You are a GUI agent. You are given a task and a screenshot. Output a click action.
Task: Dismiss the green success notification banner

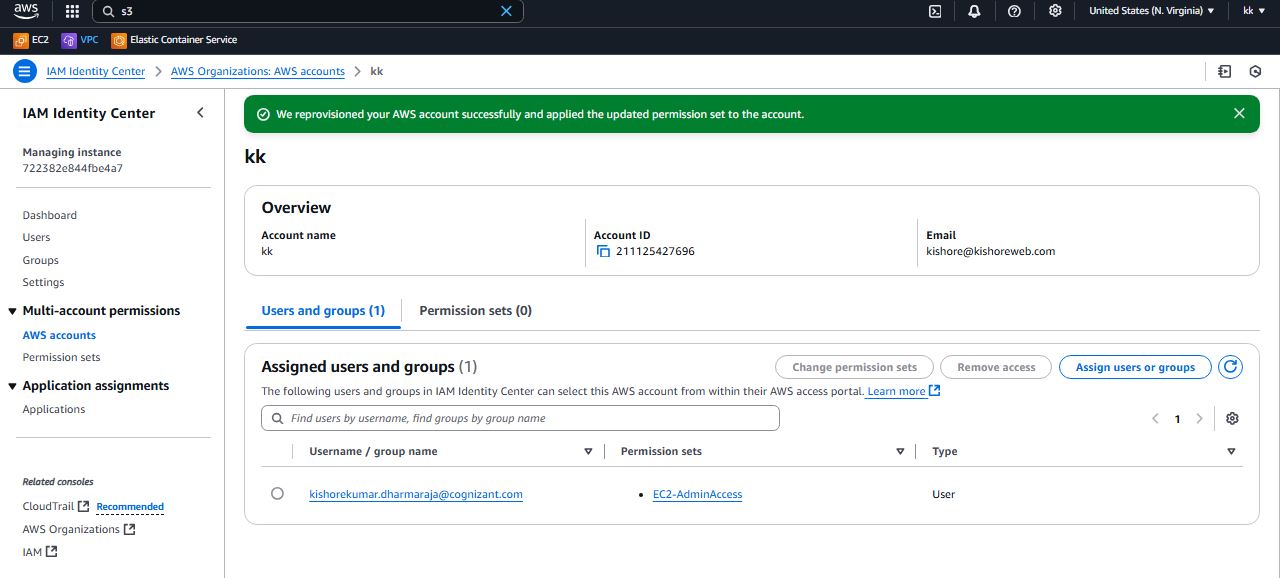pos(1239,114)
